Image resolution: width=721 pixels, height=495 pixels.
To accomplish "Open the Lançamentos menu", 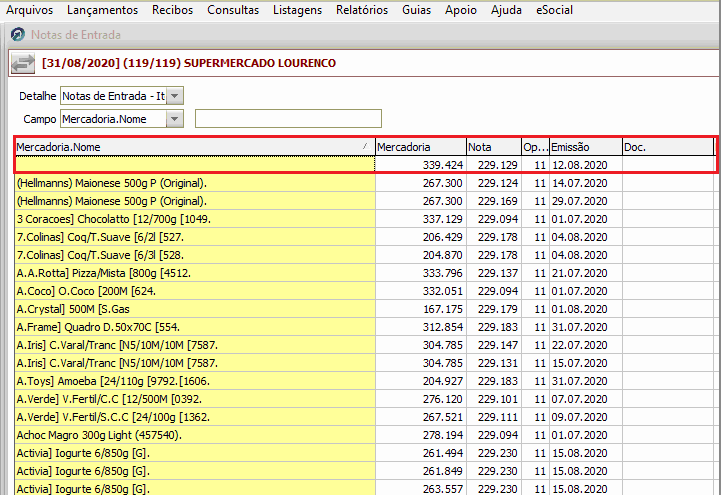I will tap(103, 10).
